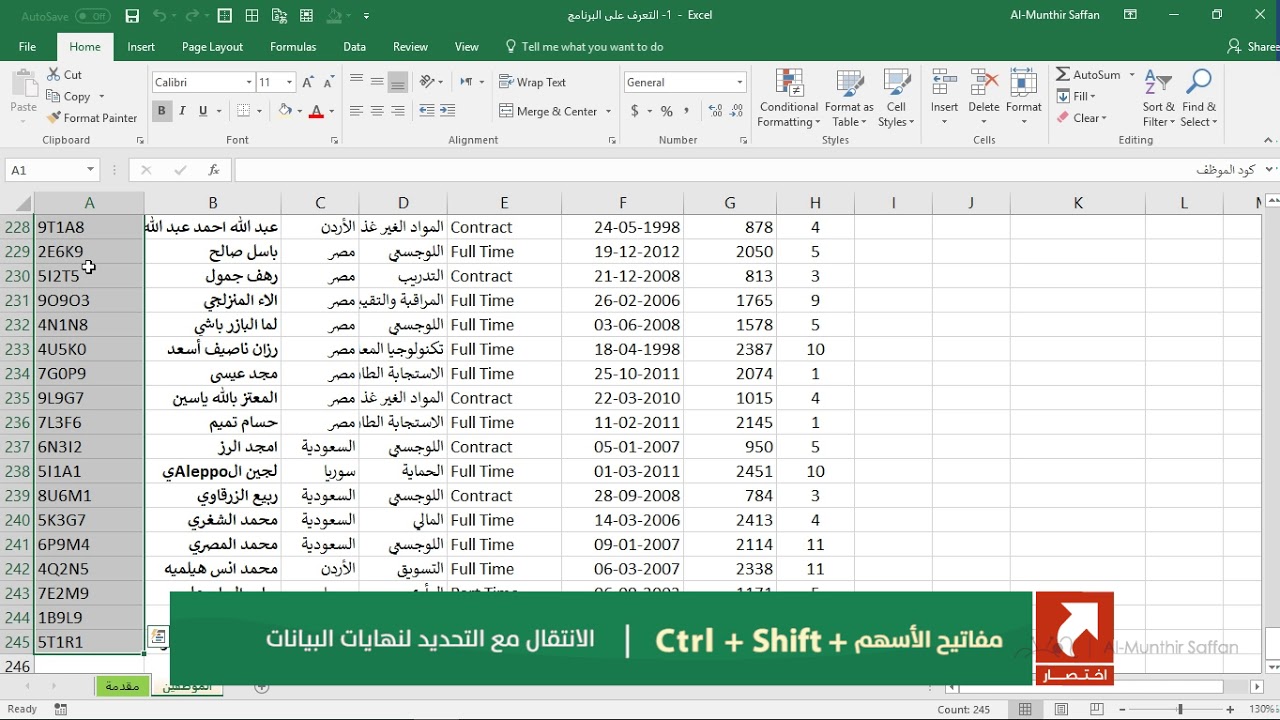Image resolution: width=1280 pixels, height=720 pixels.
Task: Click the Delete cells icon
Action: pos(984,83)
